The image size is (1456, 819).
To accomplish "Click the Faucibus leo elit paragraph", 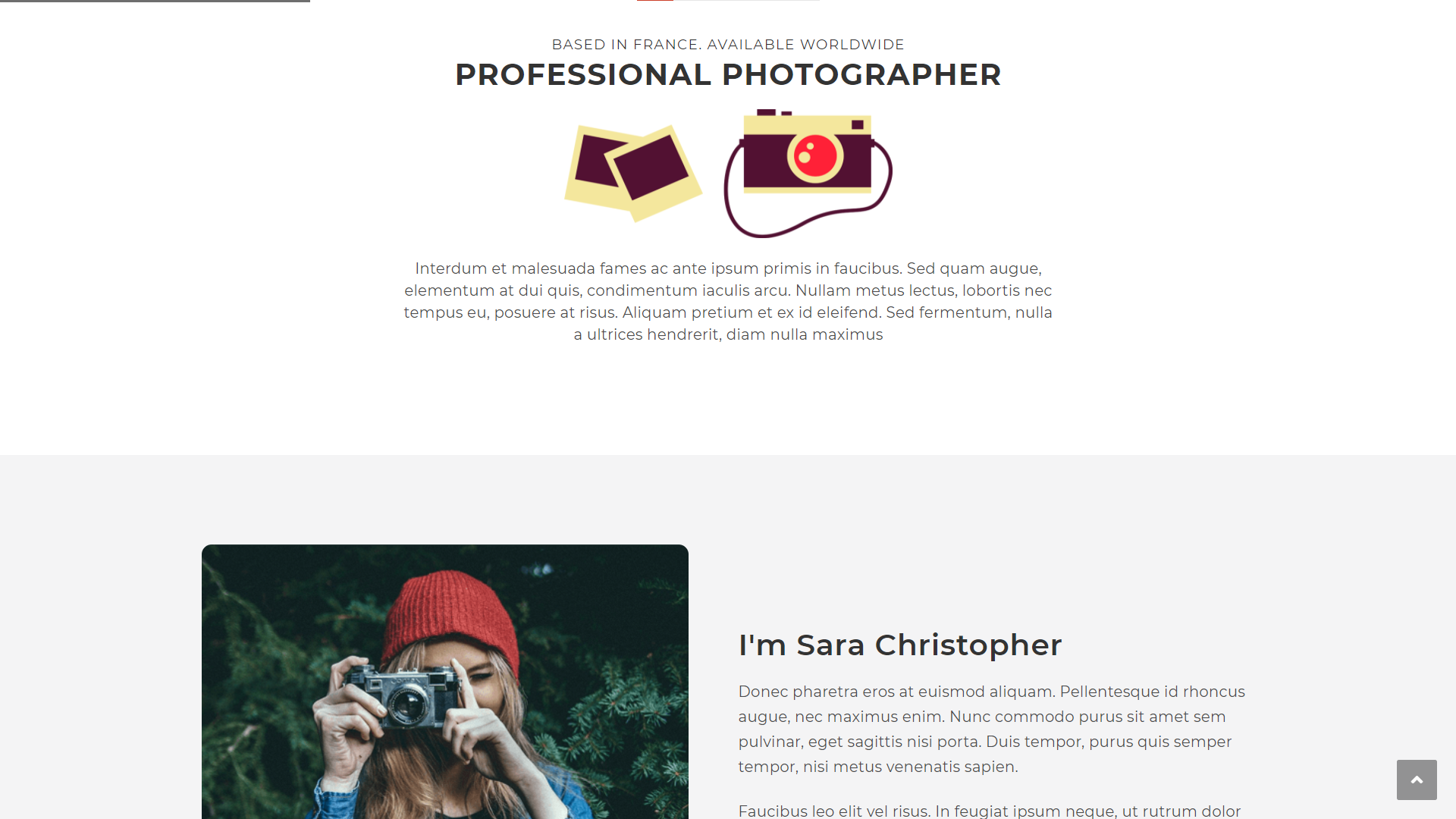I will (990, 811).
